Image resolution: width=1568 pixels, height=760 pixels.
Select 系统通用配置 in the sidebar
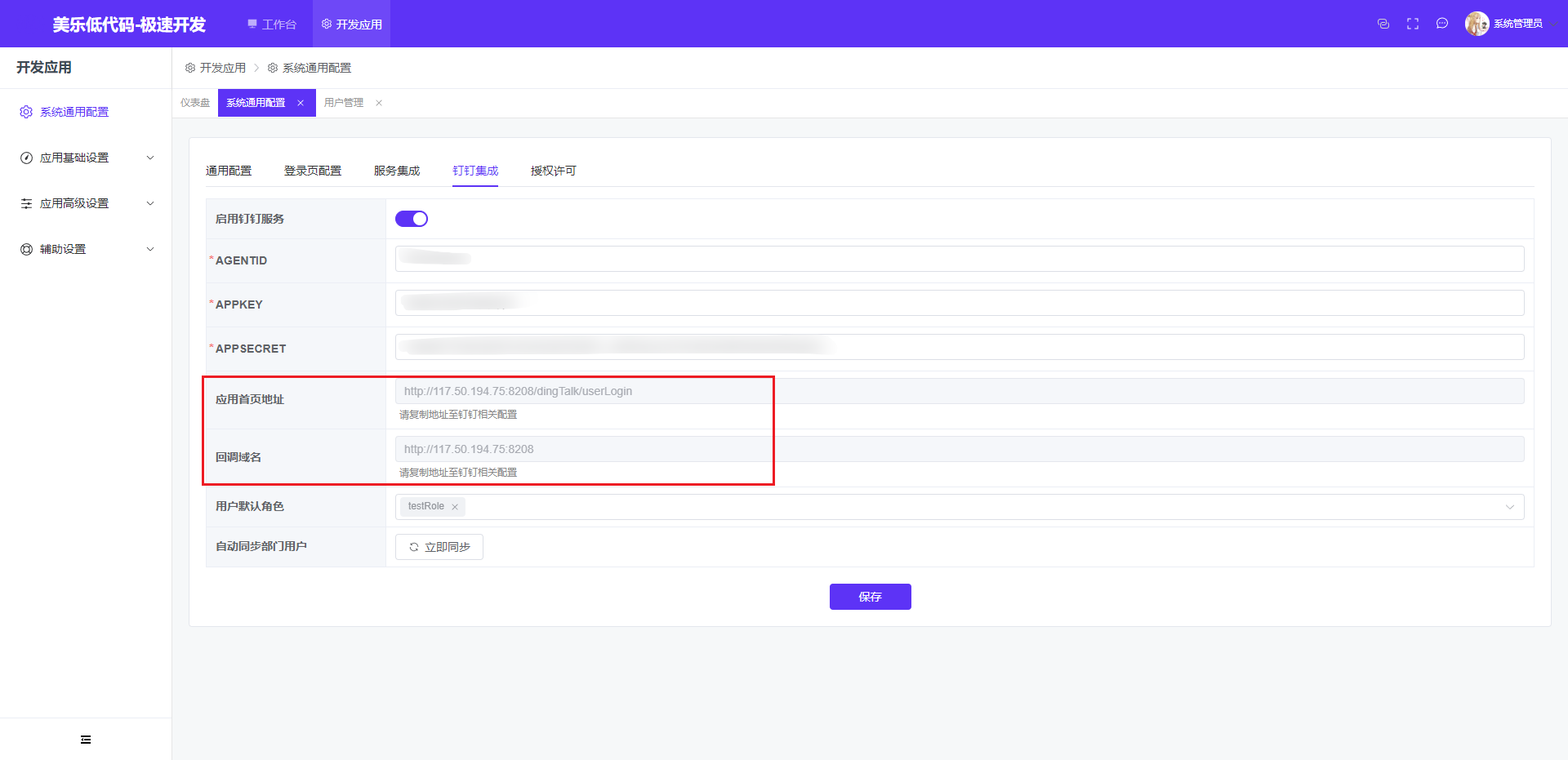coord(74,112)
